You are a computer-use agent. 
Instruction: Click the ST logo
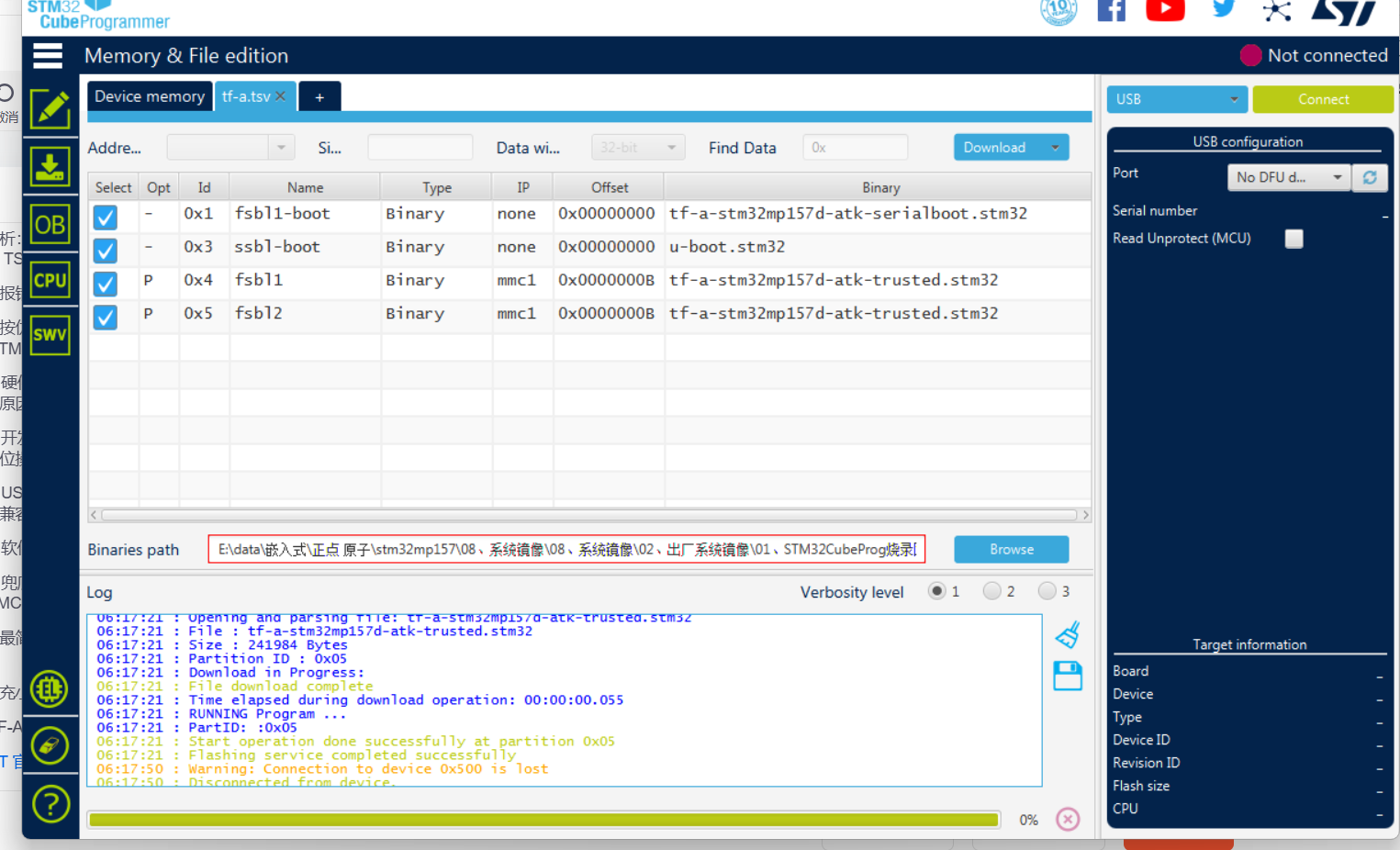click(1346, 12)
